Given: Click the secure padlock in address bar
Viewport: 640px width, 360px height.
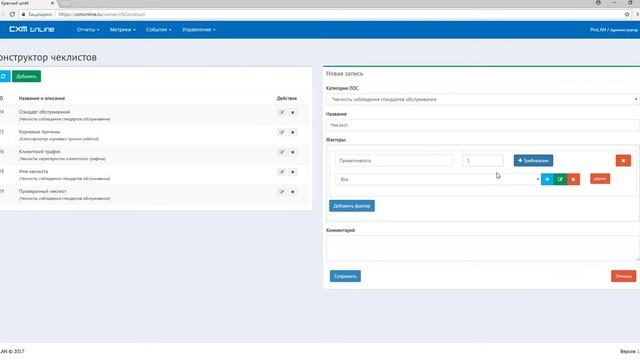Looking at the screenshot, I should (23, 14).
